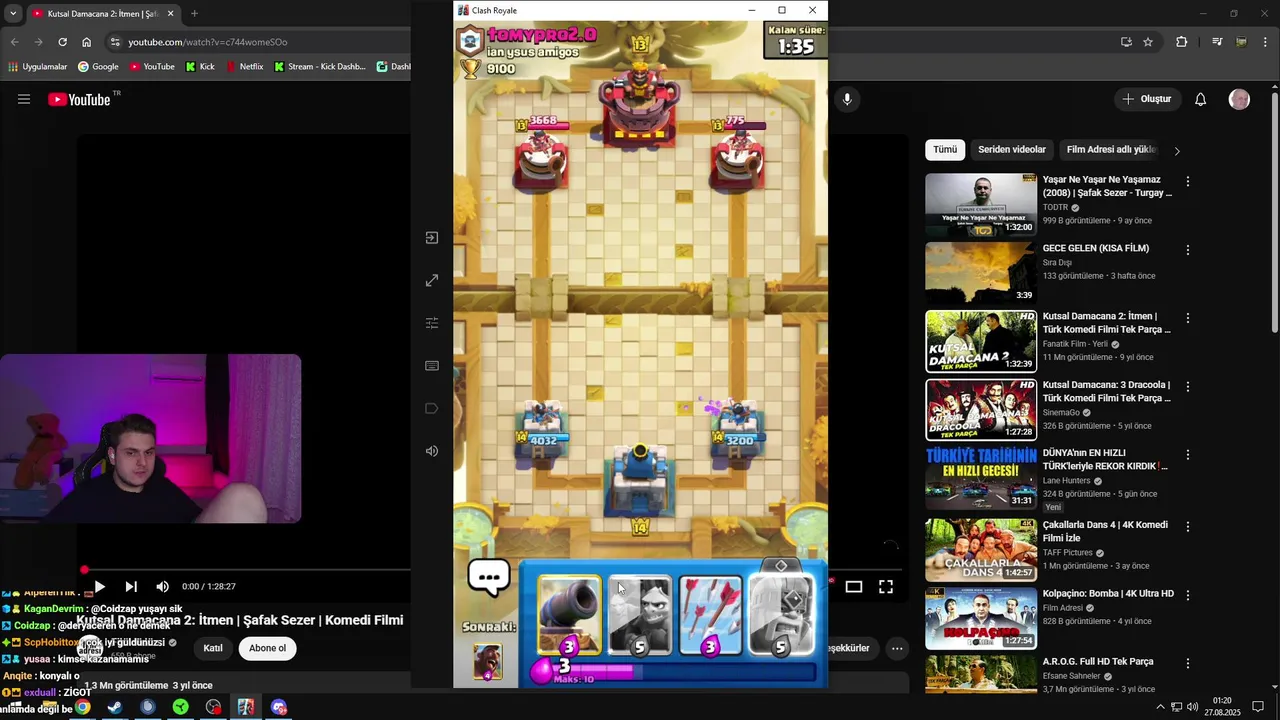Open GECE GELEN (KISA FİLM) video

coord(1096,248)
